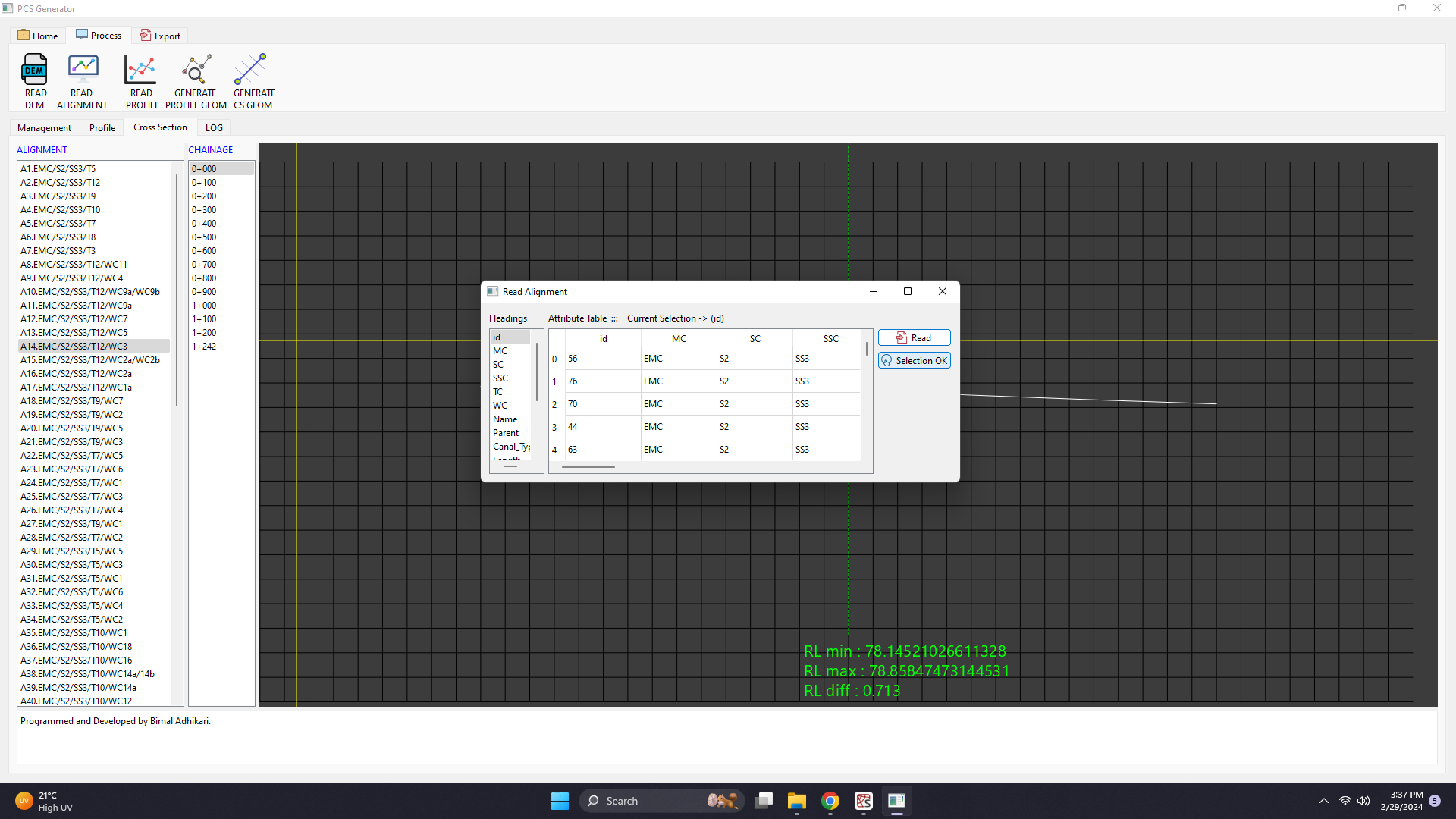This screenshot has height=819, width=1456.
Task: Select the Parent heading in the list
Action: tap(506, 433)
